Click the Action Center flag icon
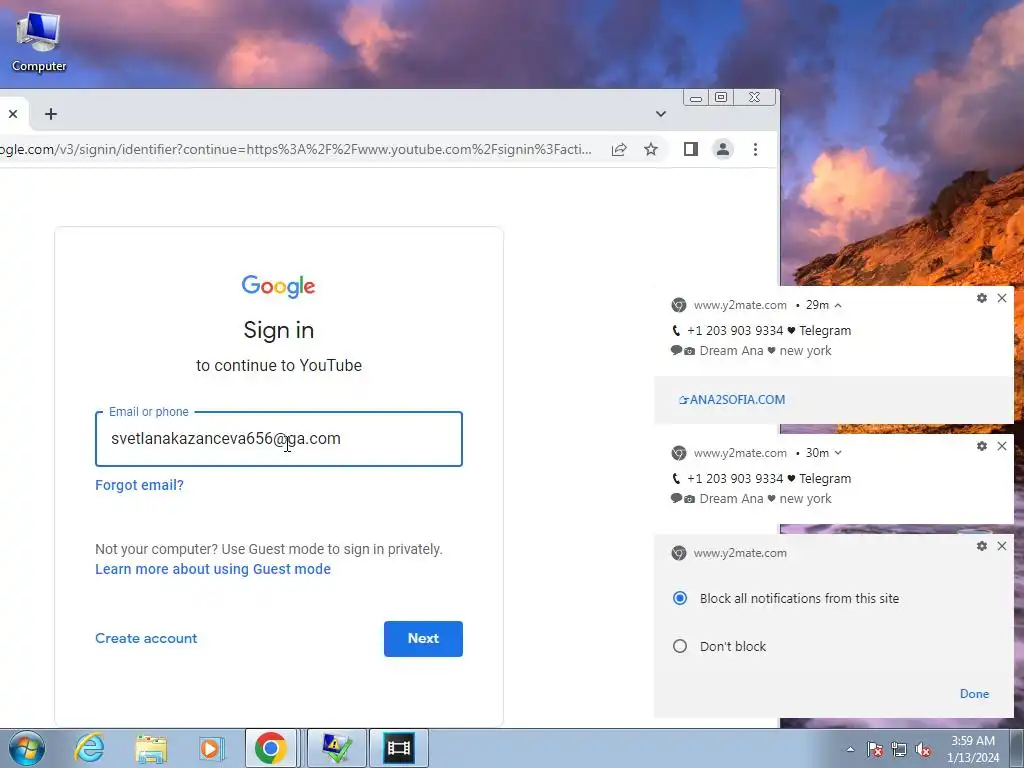 (875, 749)
